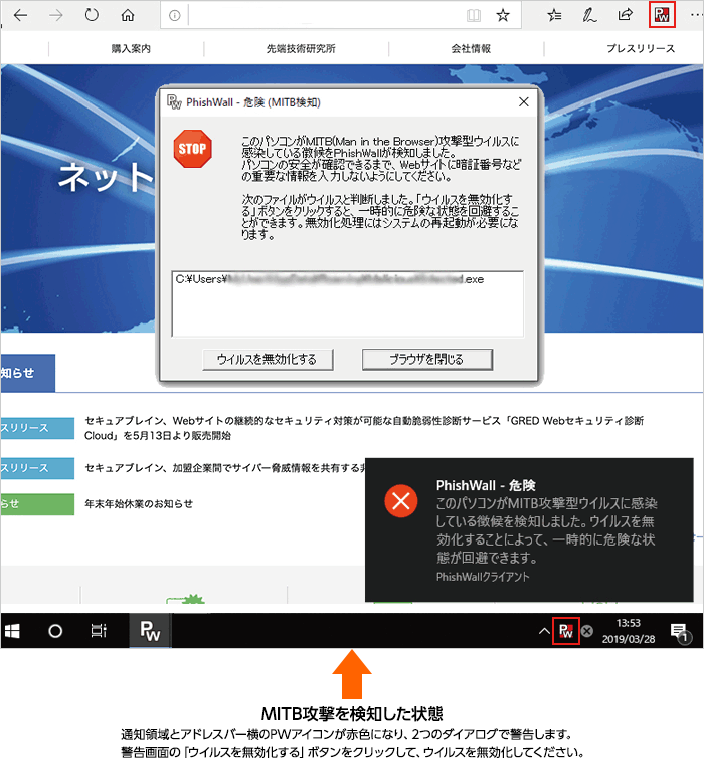Click the gray X tray icon

pyautogui.click(x=587, y=631)
